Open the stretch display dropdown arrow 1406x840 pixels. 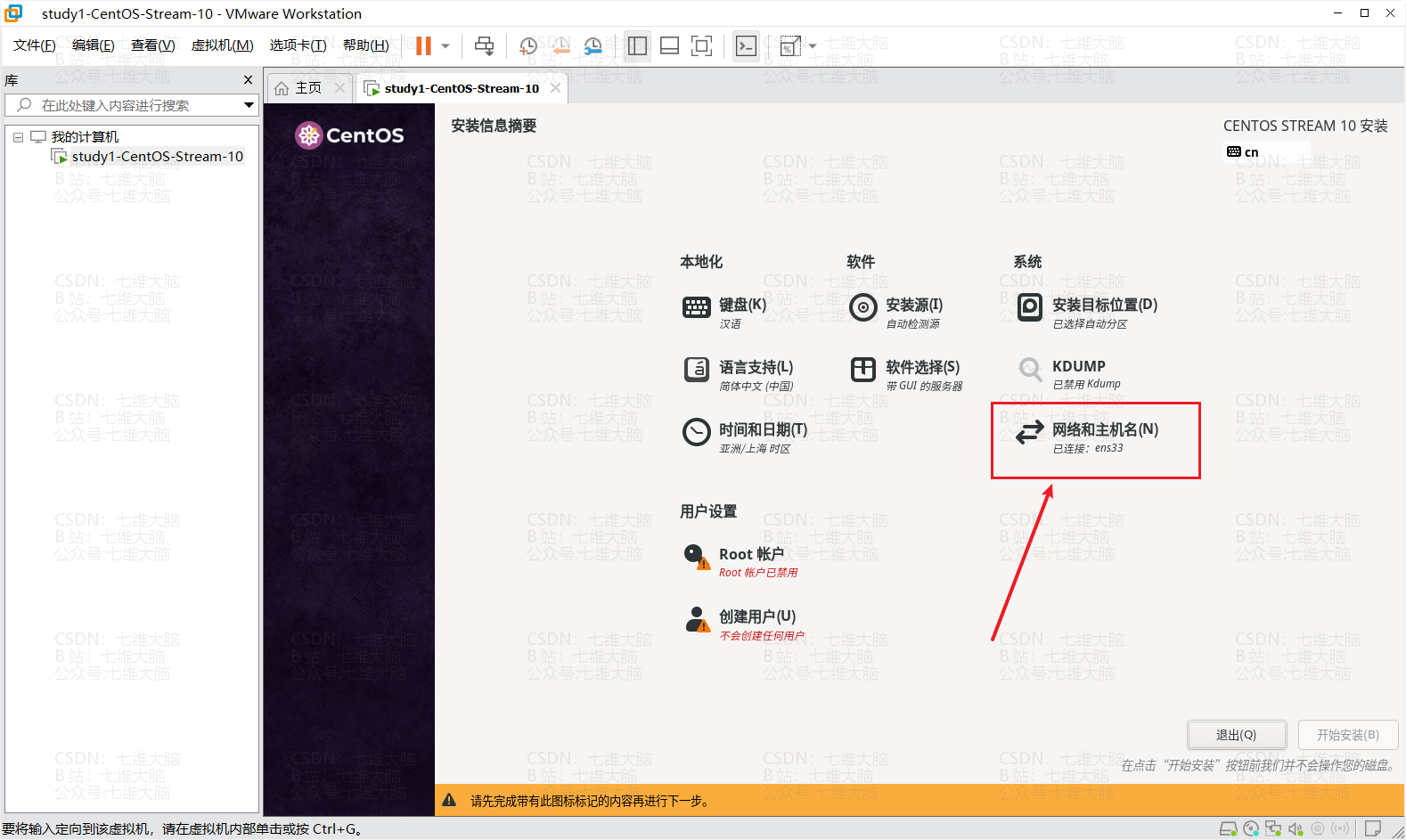[x=813, y=46]
